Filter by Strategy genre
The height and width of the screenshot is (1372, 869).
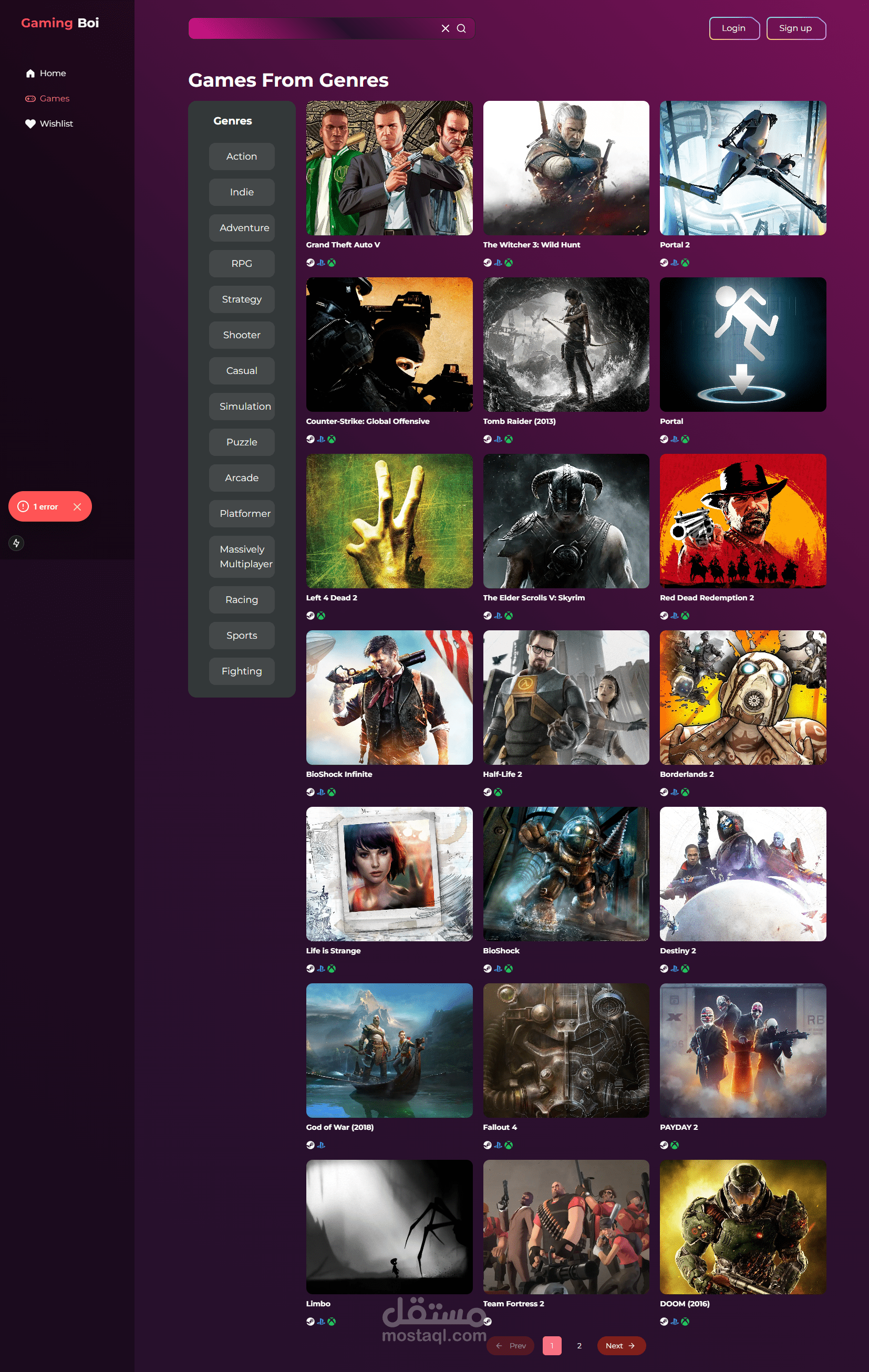tap(242, 300)
